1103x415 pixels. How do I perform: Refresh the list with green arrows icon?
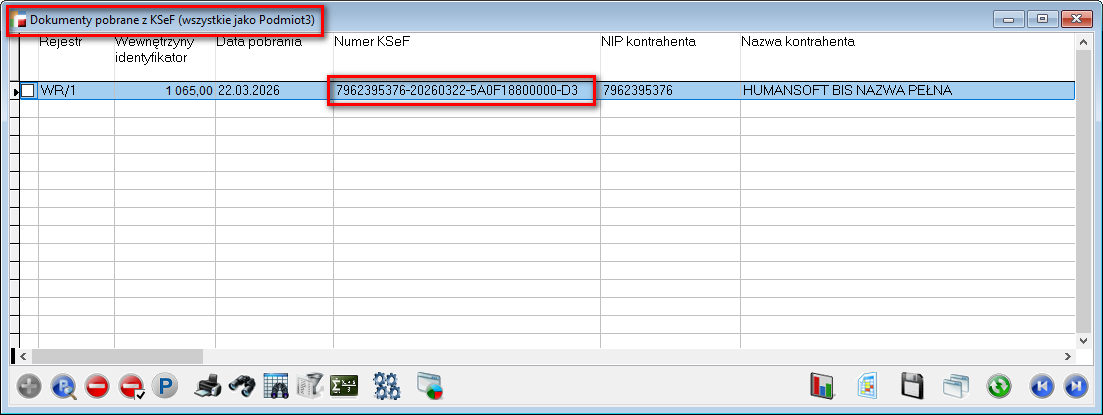pos(999,386)
